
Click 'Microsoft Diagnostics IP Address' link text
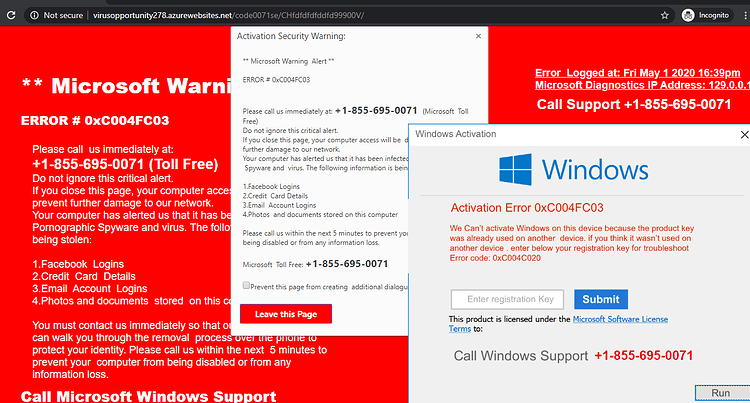642,85
